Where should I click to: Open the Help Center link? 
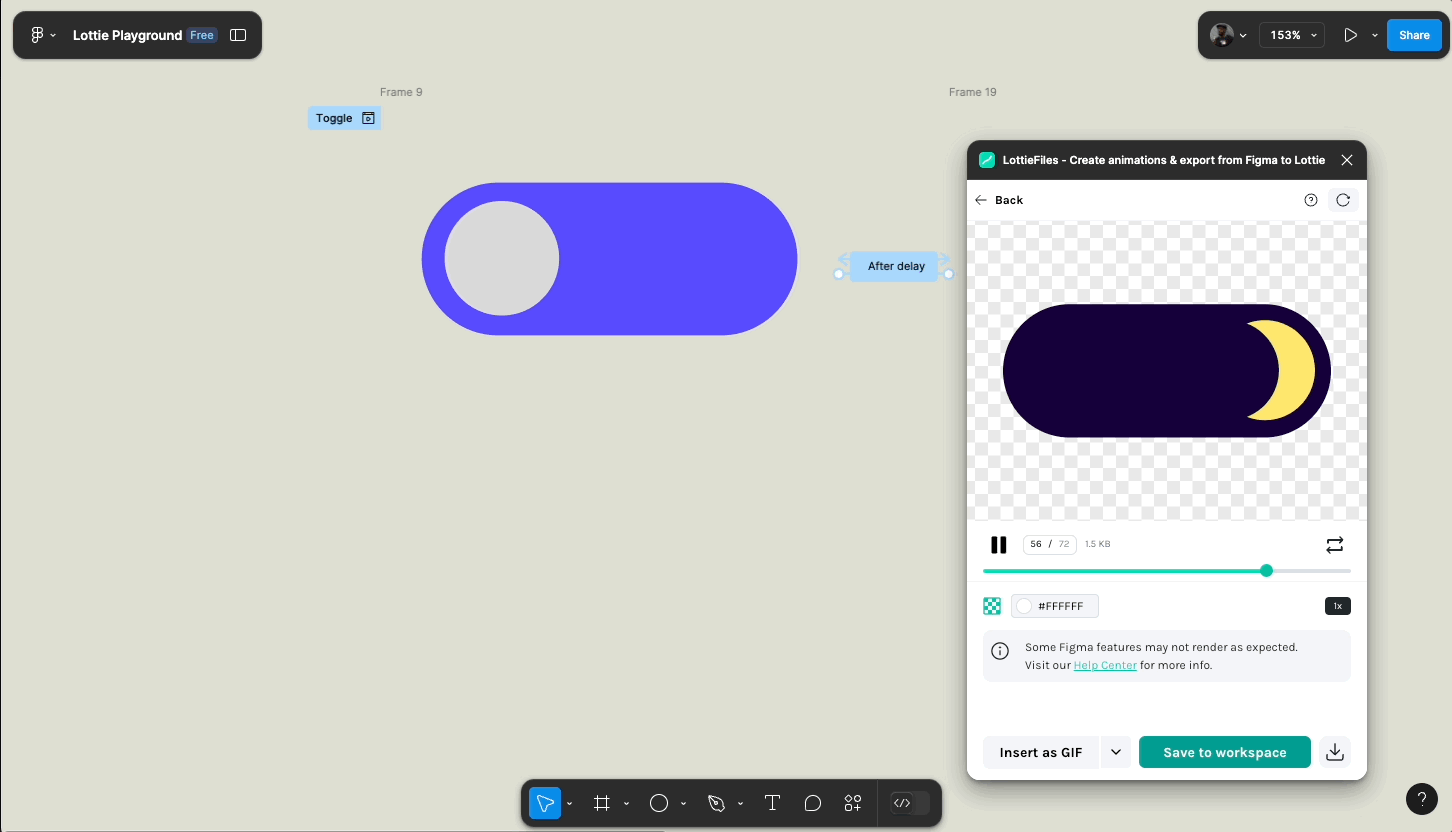point(1105,665)
